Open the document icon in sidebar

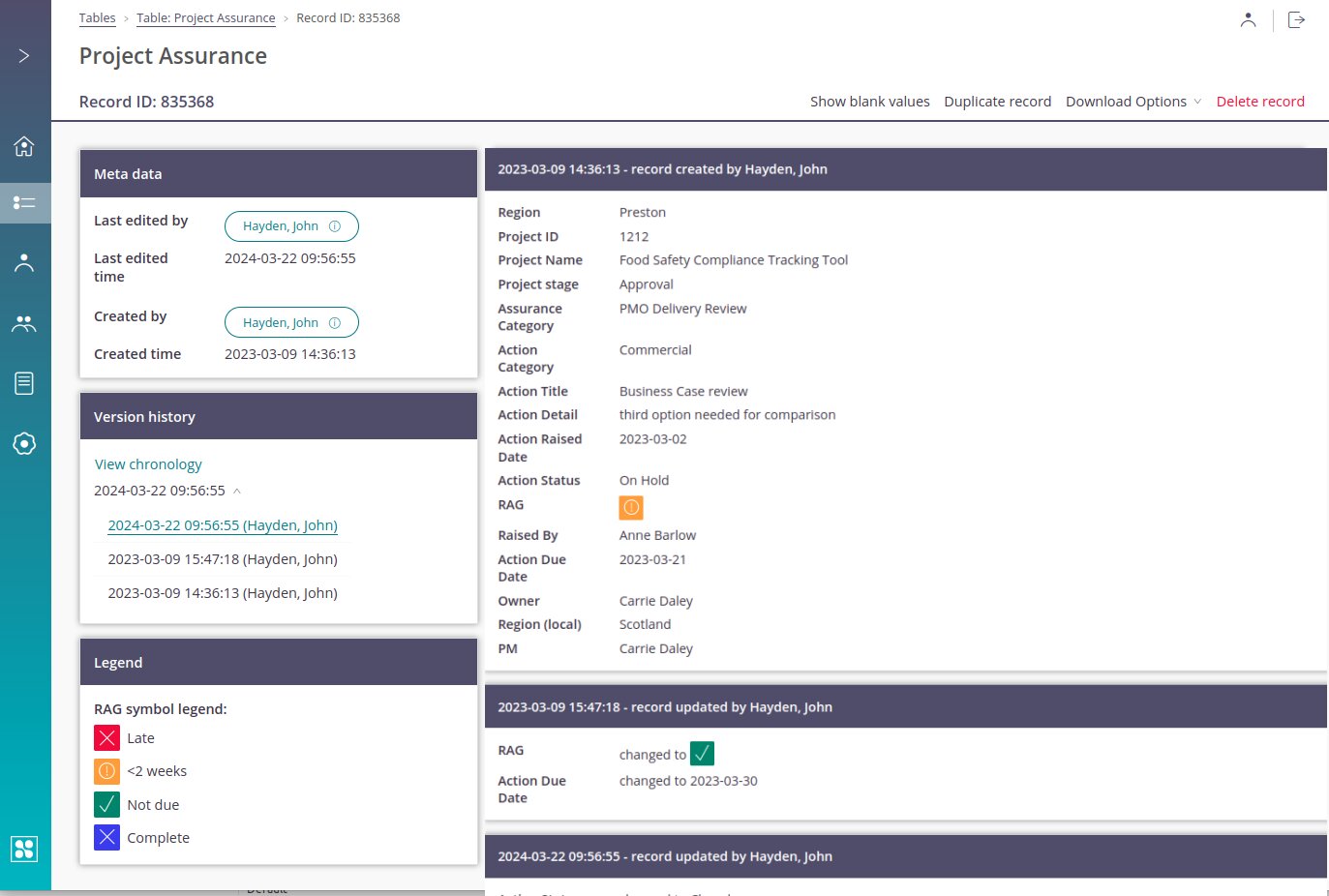(24, 383)
